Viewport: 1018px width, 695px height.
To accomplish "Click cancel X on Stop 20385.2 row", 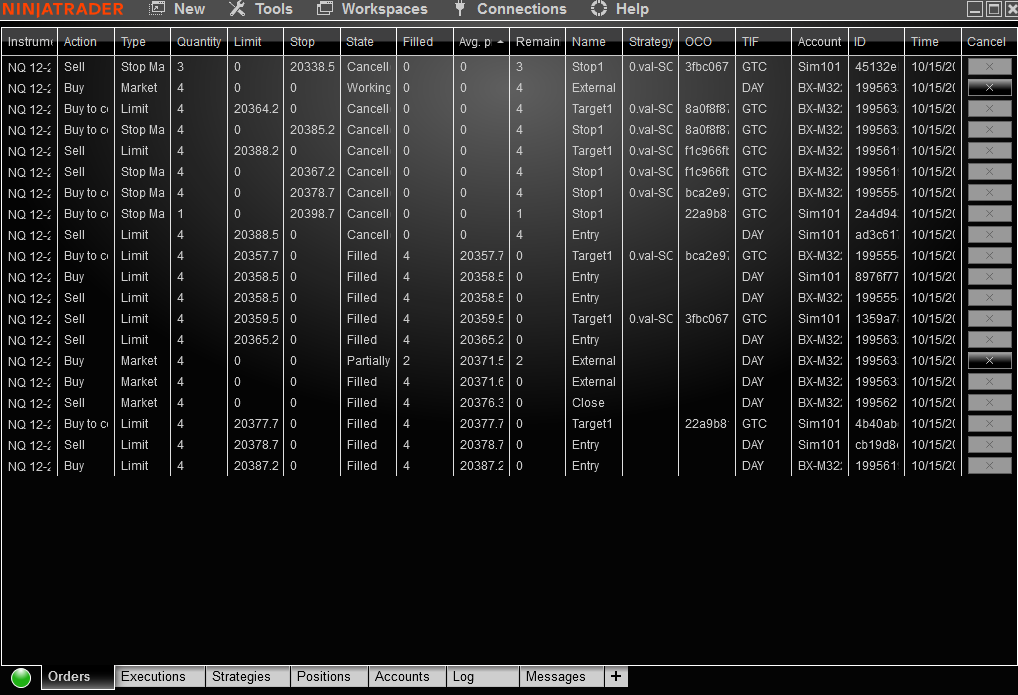I will pyautogui.click(x=989, y=130).
